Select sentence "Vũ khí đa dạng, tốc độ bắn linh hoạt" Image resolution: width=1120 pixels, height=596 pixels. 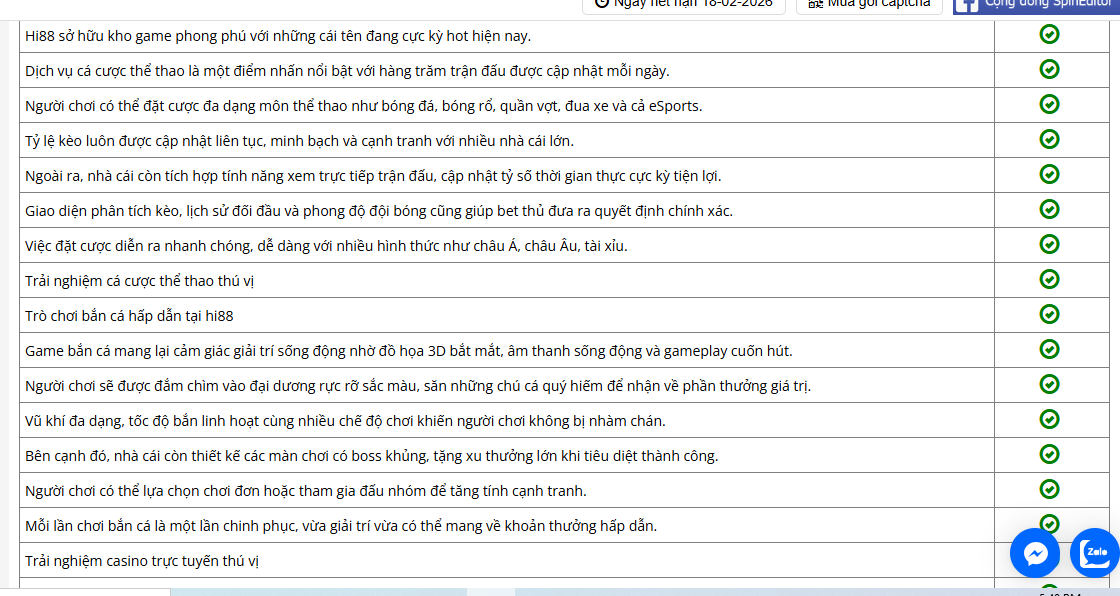pos(345,421)
